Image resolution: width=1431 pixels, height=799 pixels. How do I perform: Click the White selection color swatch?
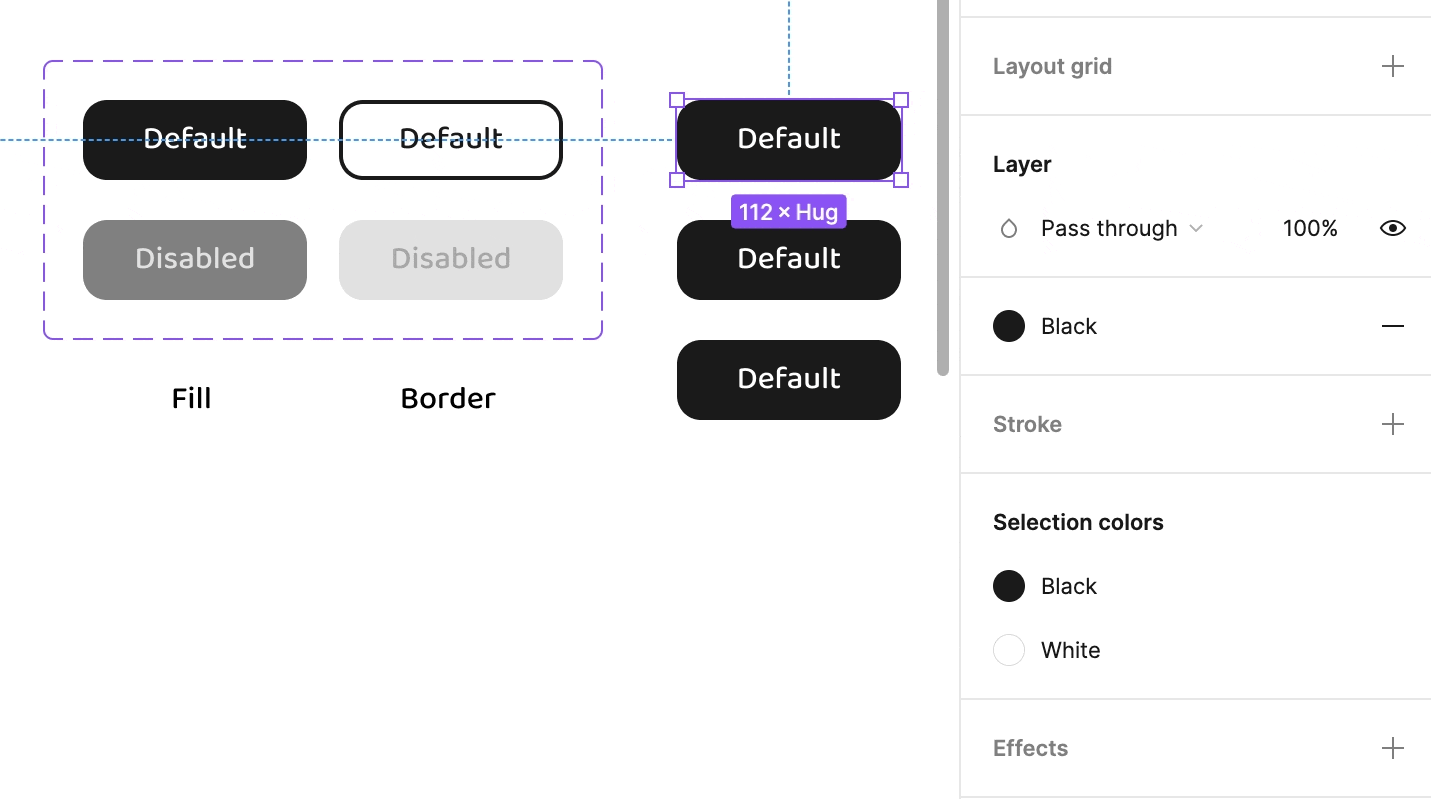pyautogui.click(x=1009, y=651)
